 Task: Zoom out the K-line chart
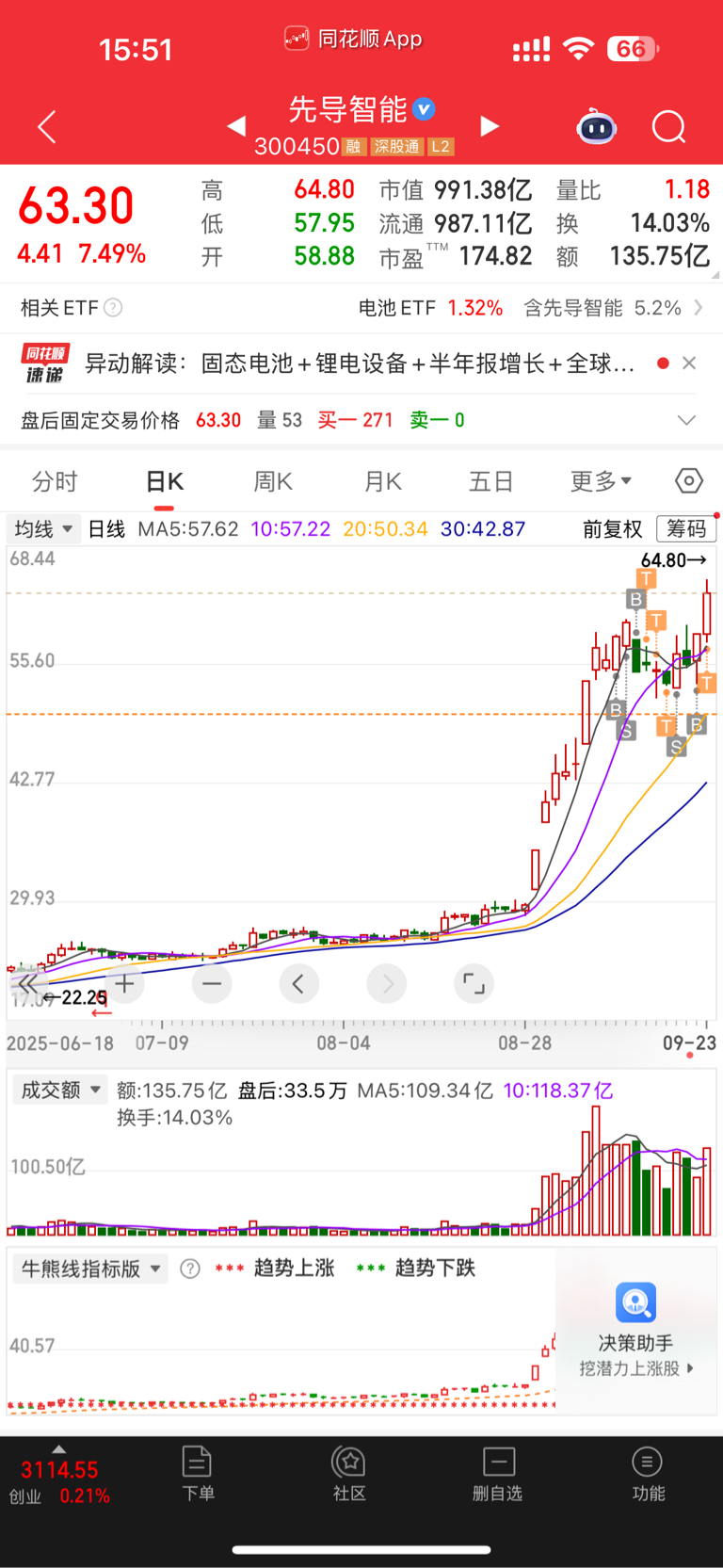point(212,984)
